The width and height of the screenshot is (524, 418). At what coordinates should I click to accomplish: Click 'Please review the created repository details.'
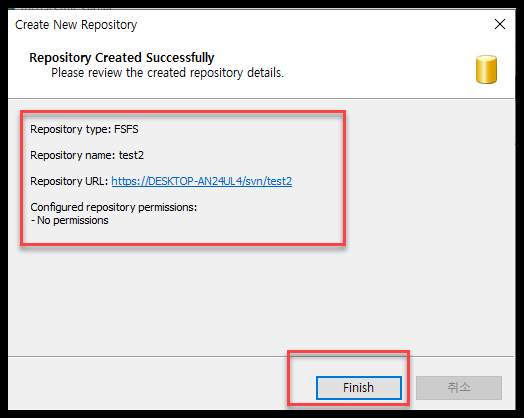point(167,73)
